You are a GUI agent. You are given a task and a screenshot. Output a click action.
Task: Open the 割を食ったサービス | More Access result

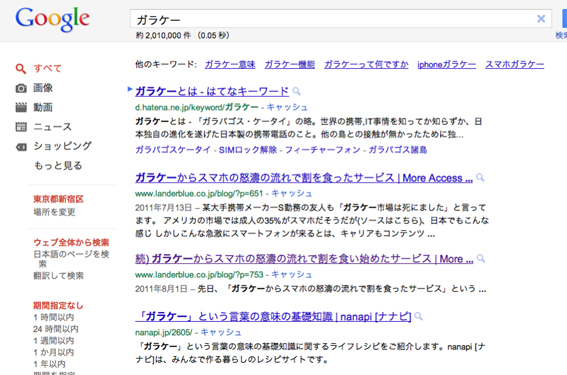tap(304, 178)
